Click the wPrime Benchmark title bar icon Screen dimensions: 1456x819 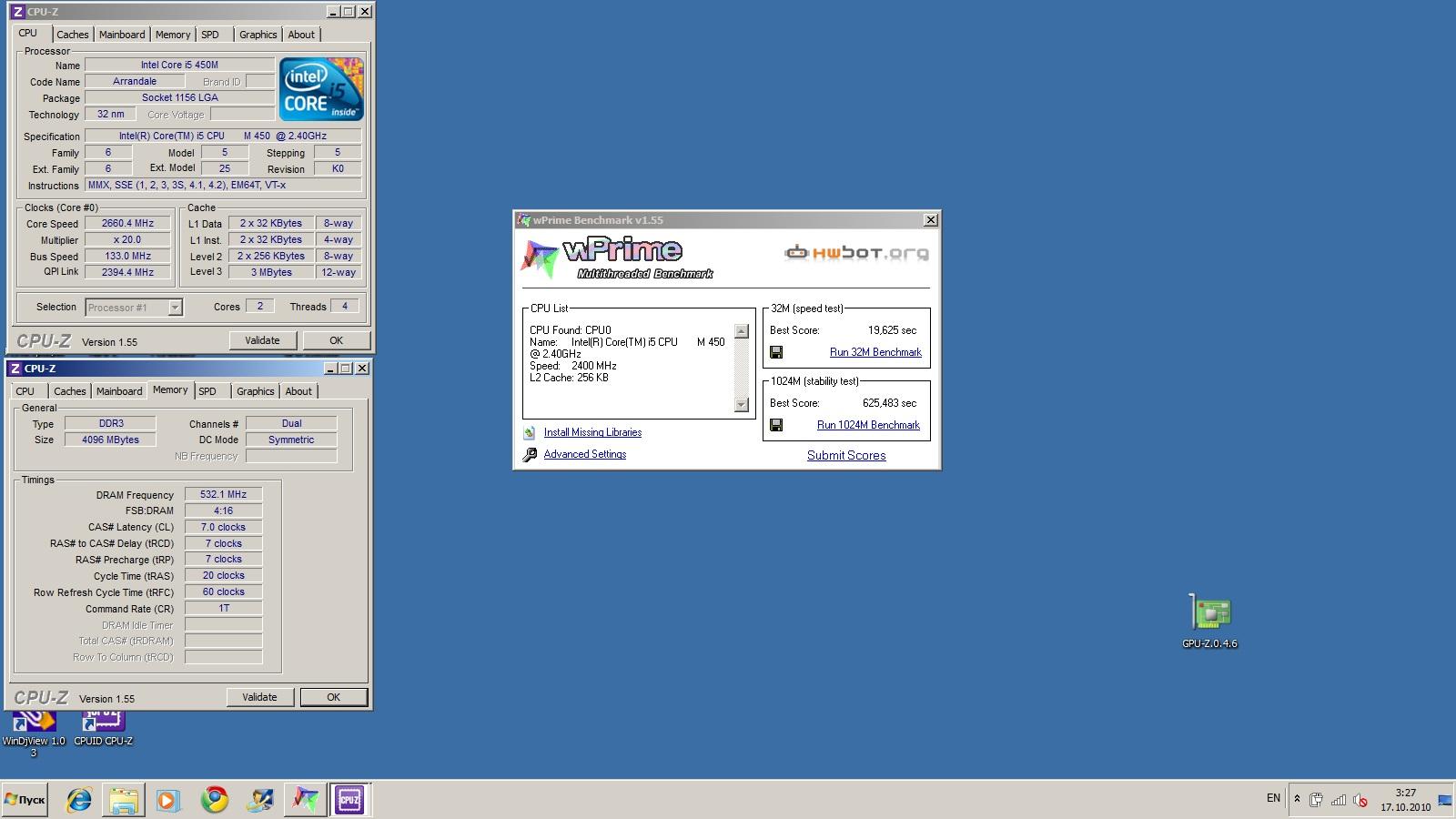(x=523, y=220)
